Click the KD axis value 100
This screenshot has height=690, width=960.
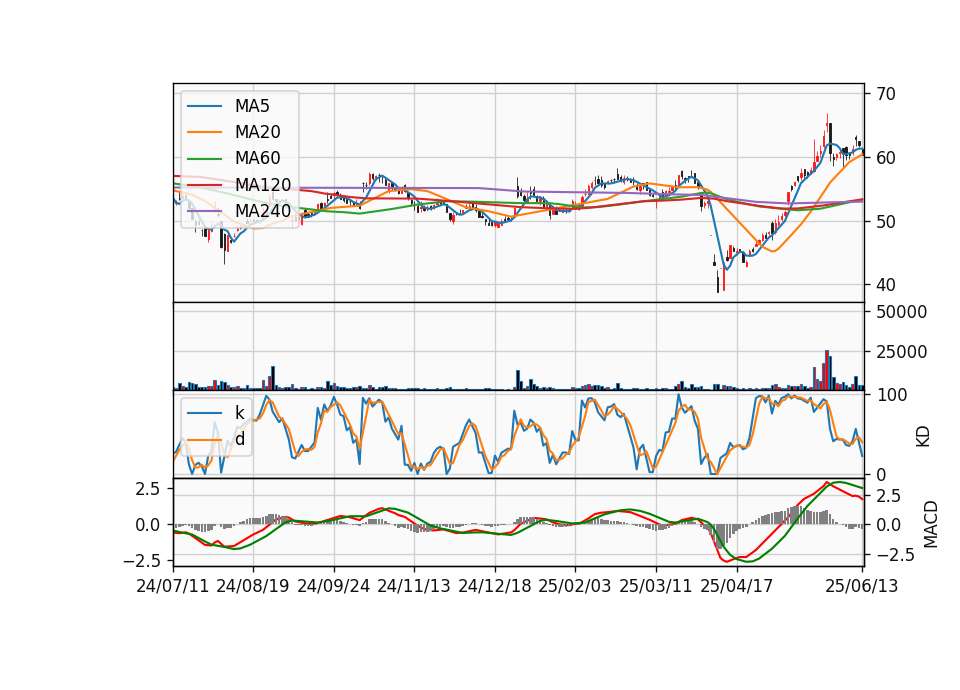click(892, 395)
